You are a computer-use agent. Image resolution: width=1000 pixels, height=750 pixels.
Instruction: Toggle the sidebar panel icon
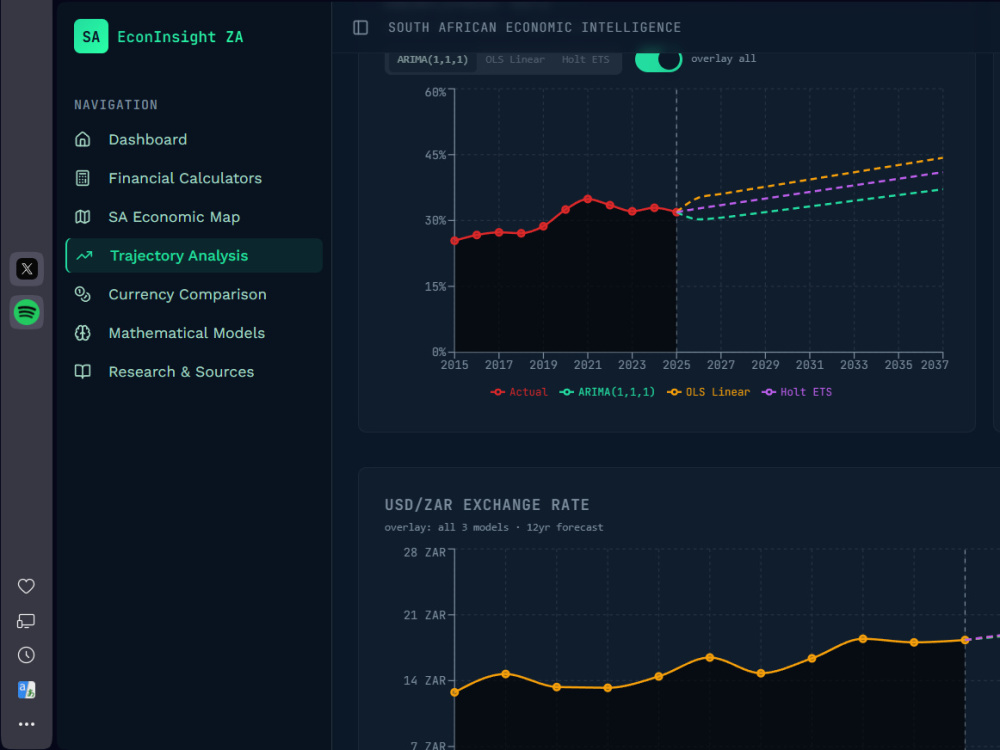coord(360,27)
